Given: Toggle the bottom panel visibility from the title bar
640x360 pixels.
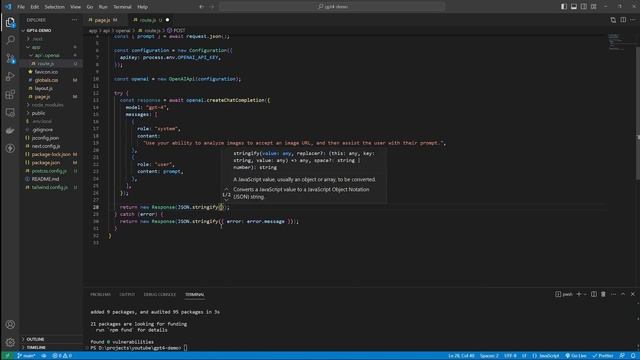Looking at the screenshot, I should [x=574, y=7].
